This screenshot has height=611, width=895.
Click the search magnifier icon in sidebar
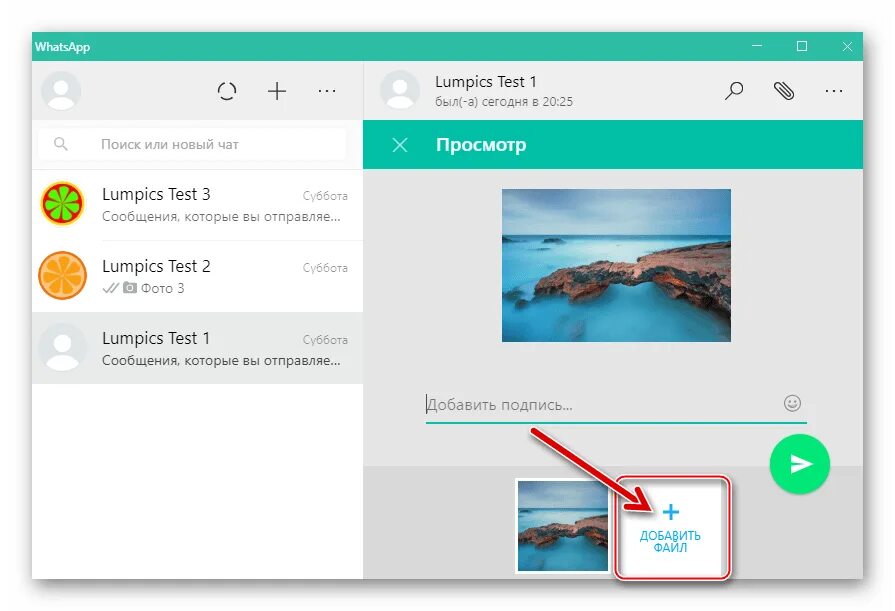pos(61,144)
